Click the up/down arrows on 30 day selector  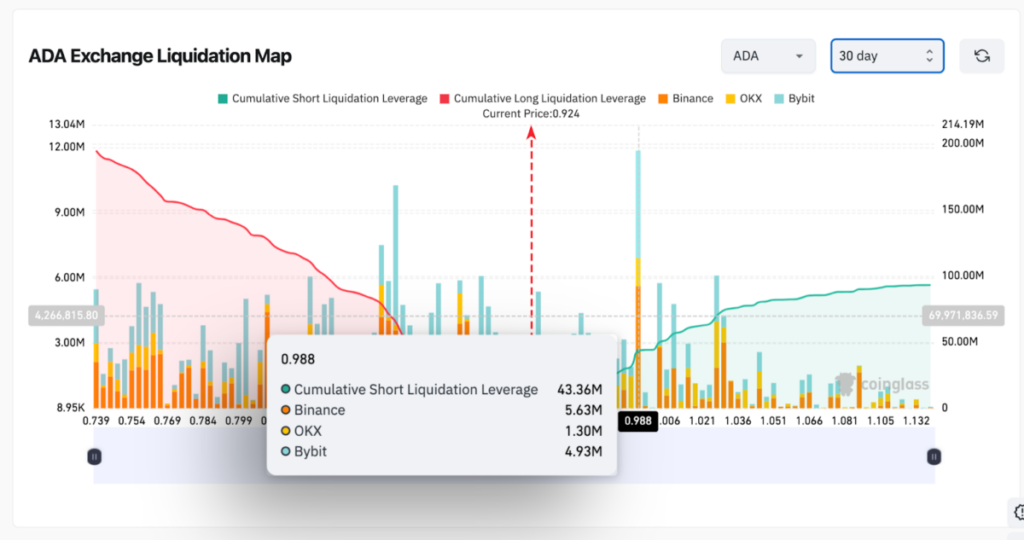click(929, 56)
